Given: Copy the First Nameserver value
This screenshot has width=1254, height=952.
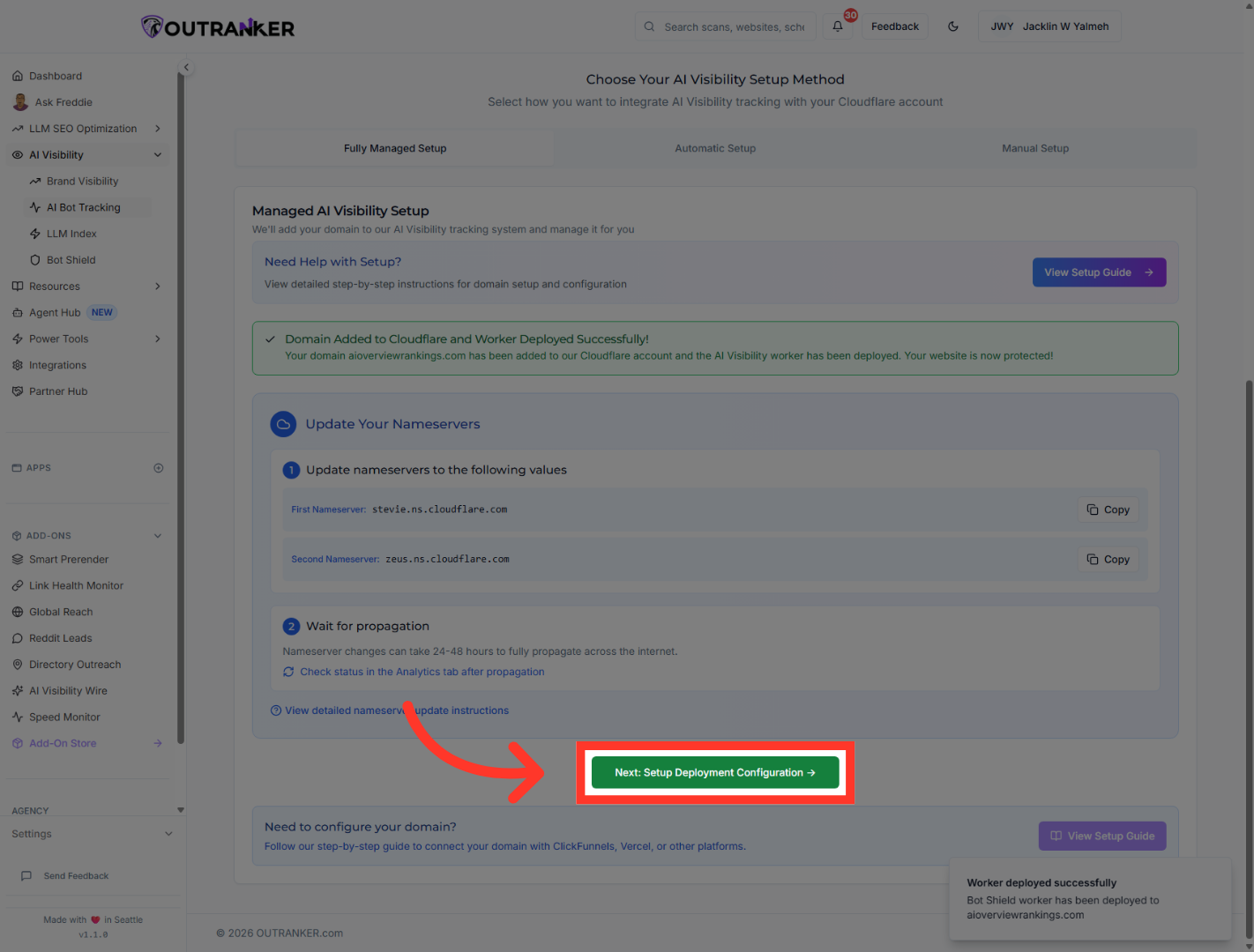Looking at the screenshot, I should [x=1108, y=510].
